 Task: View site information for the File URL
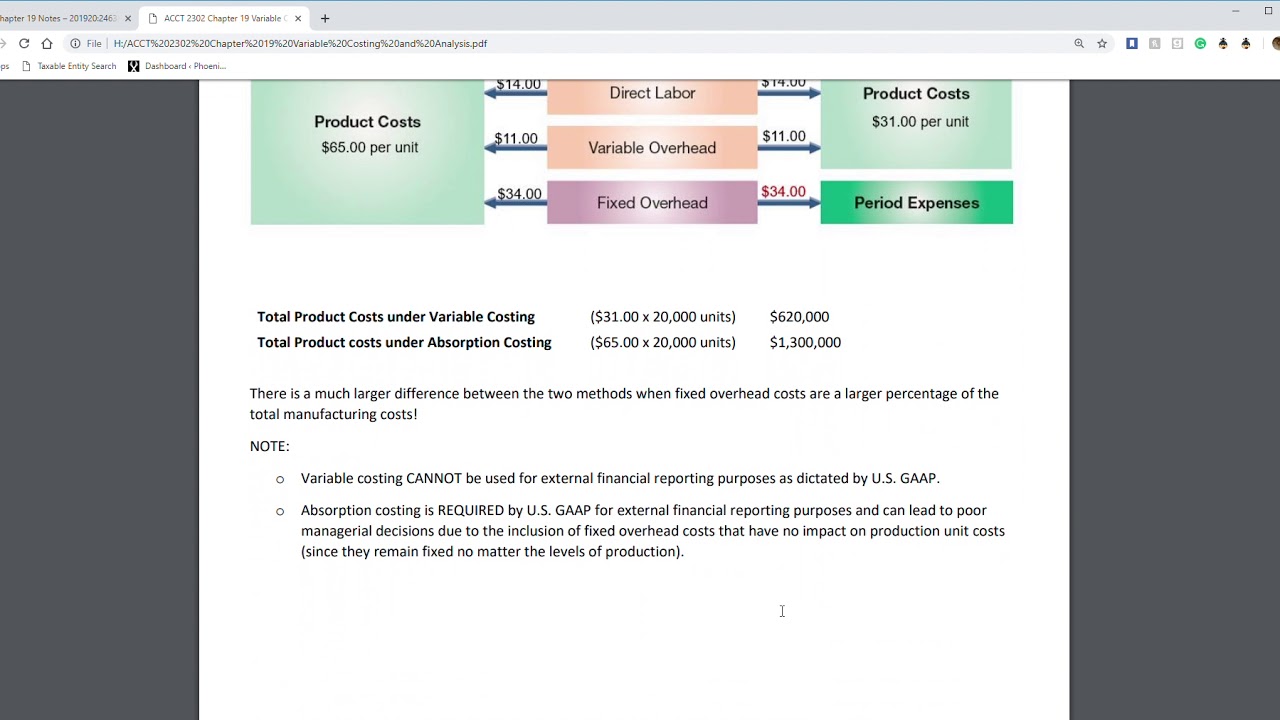[x=75, y=44]
